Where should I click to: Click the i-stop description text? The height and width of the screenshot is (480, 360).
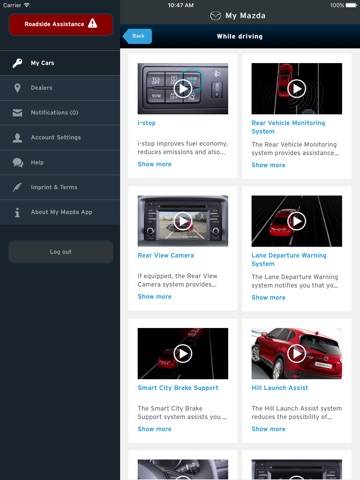(183, 148)
